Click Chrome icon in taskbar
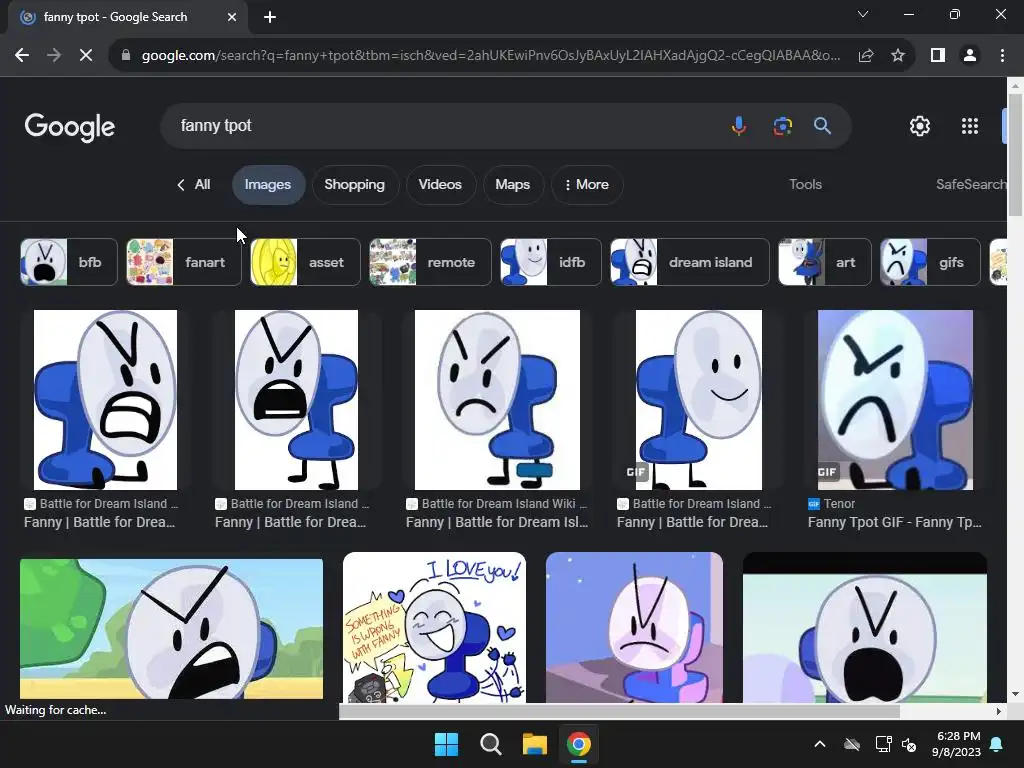 [579, 744]
